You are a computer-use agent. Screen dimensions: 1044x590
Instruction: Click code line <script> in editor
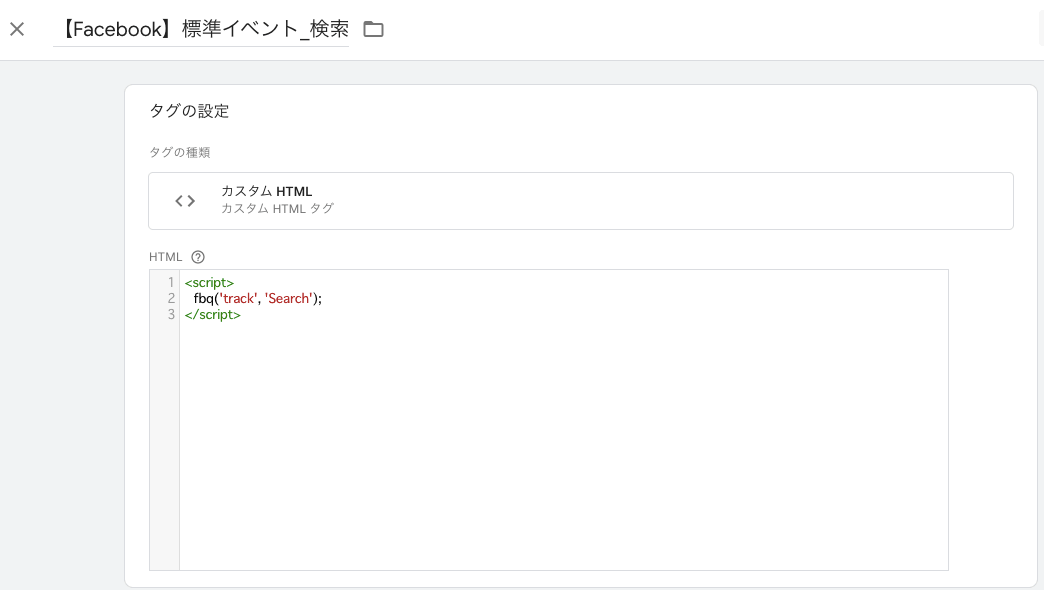[x=209, y=282]
